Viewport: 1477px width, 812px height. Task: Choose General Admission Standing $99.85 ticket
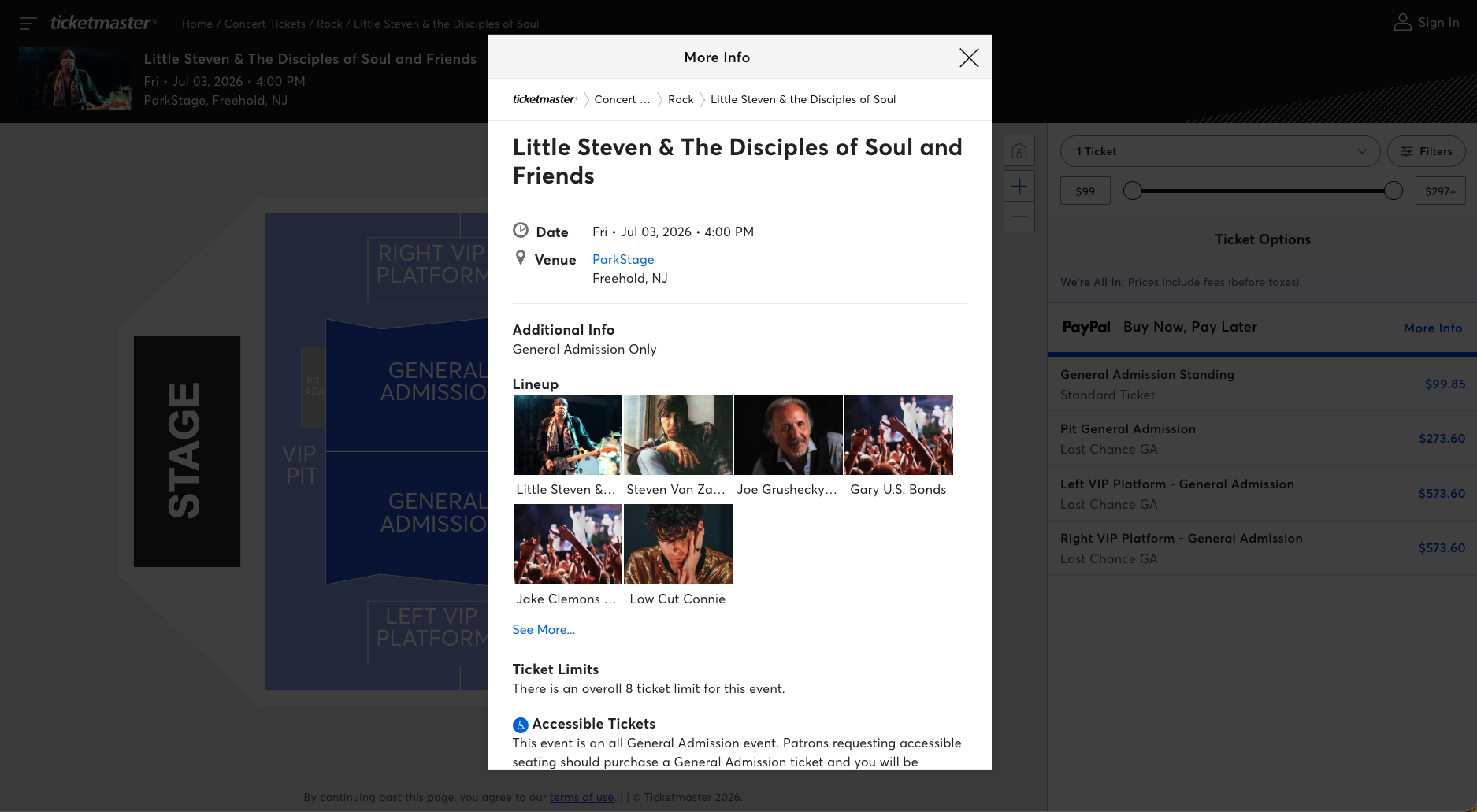1262,384
